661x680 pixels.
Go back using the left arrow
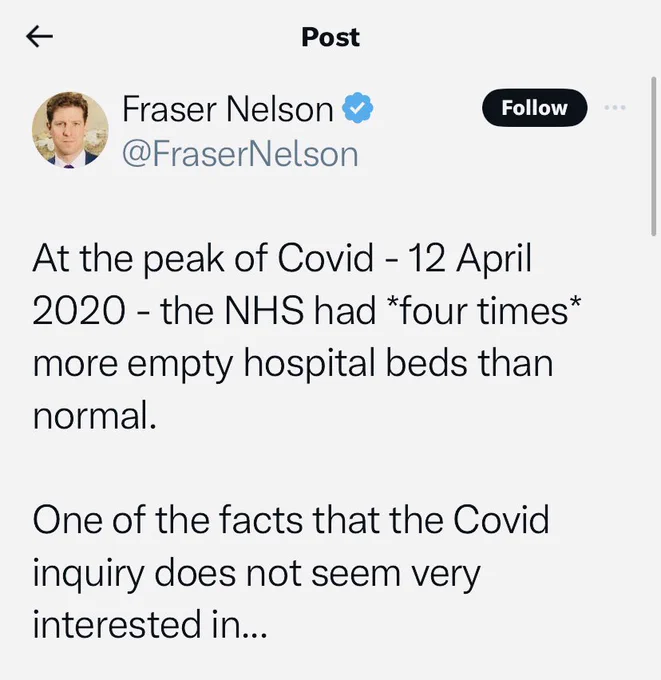[x=39, y=36]
